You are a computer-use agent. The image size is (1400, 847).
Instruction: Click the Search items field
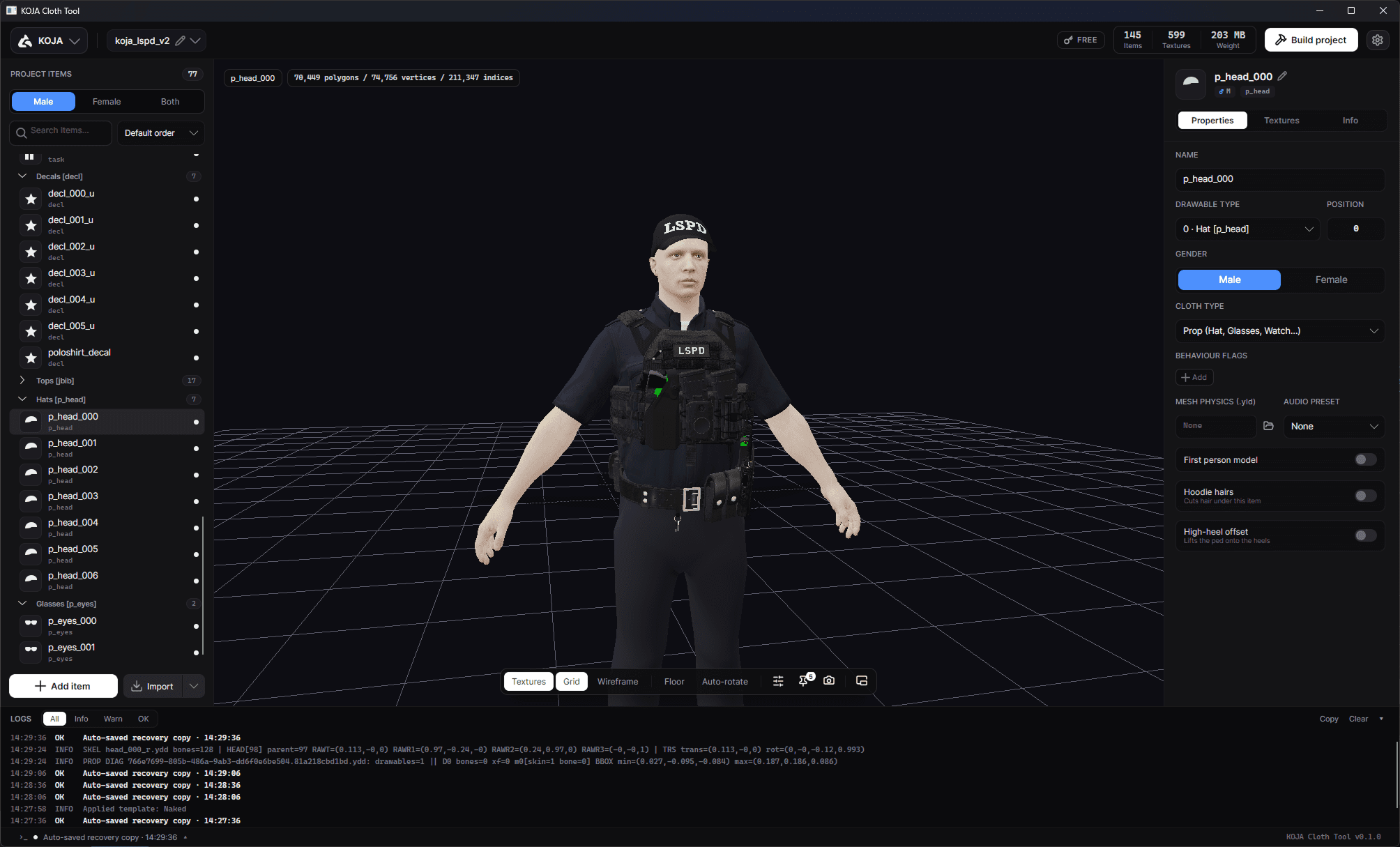click(x=61, y=132)
